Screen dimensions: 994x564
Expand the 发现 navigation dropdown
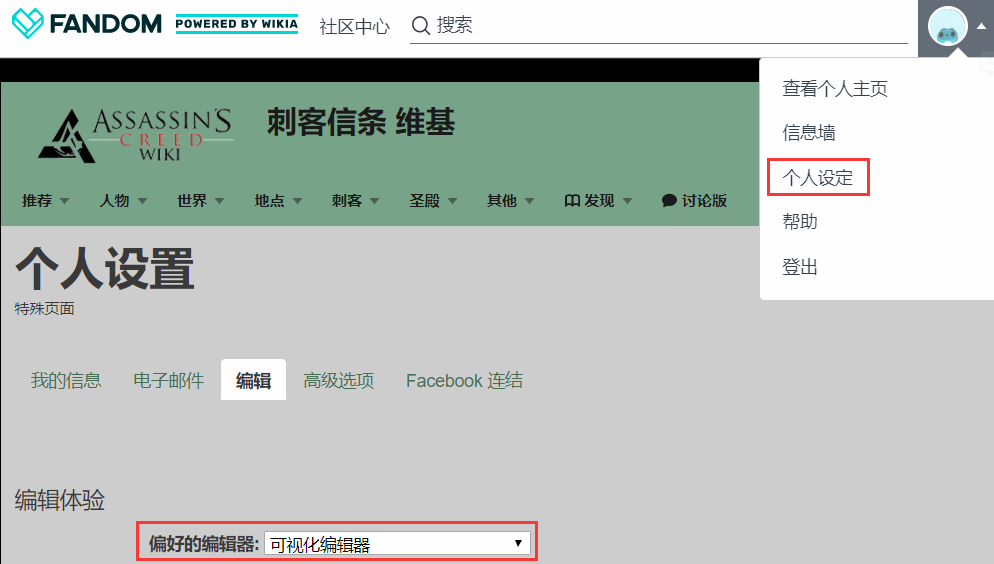(x=598, y=201)
